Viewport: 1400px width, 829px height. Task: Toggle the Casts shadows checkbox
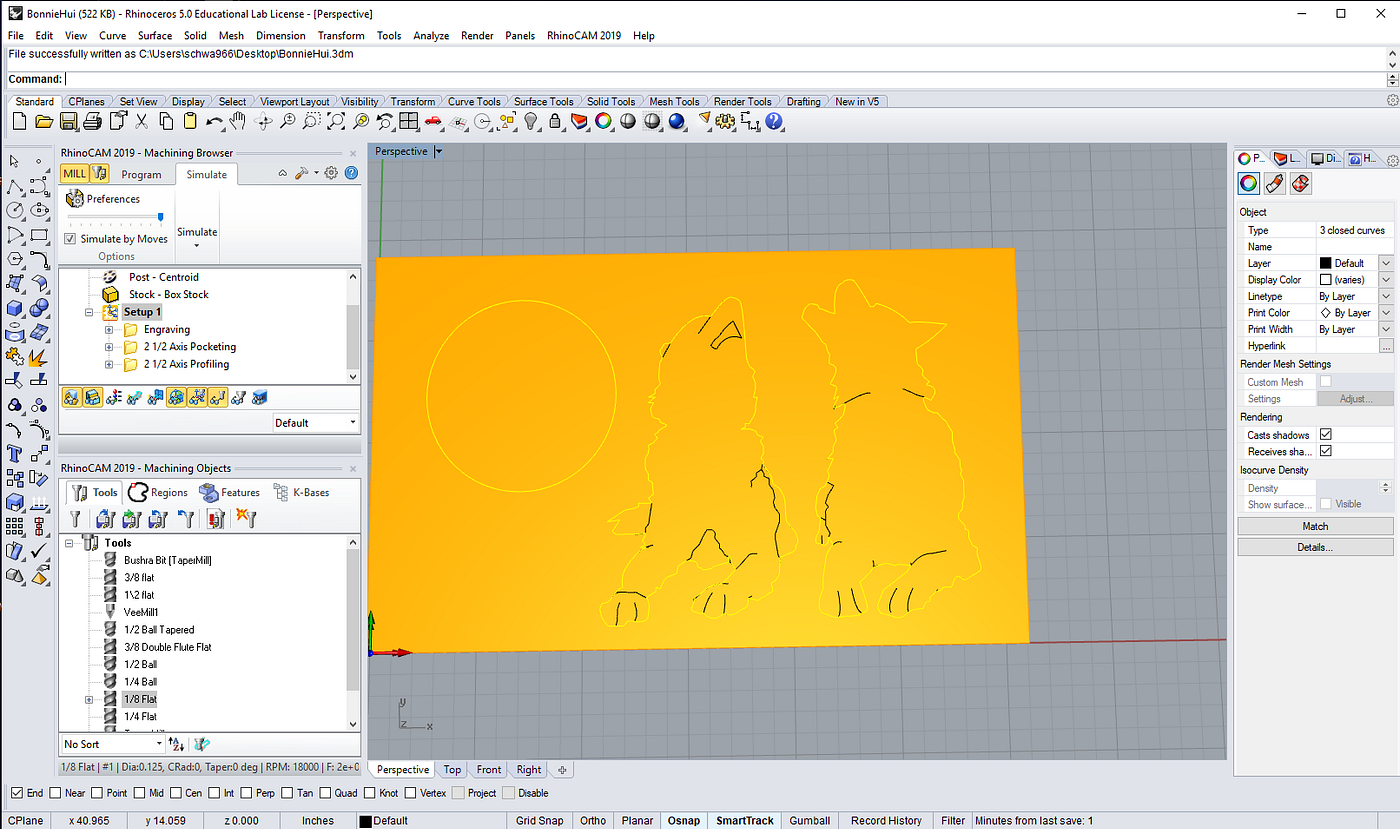(x=1325, y=435)
